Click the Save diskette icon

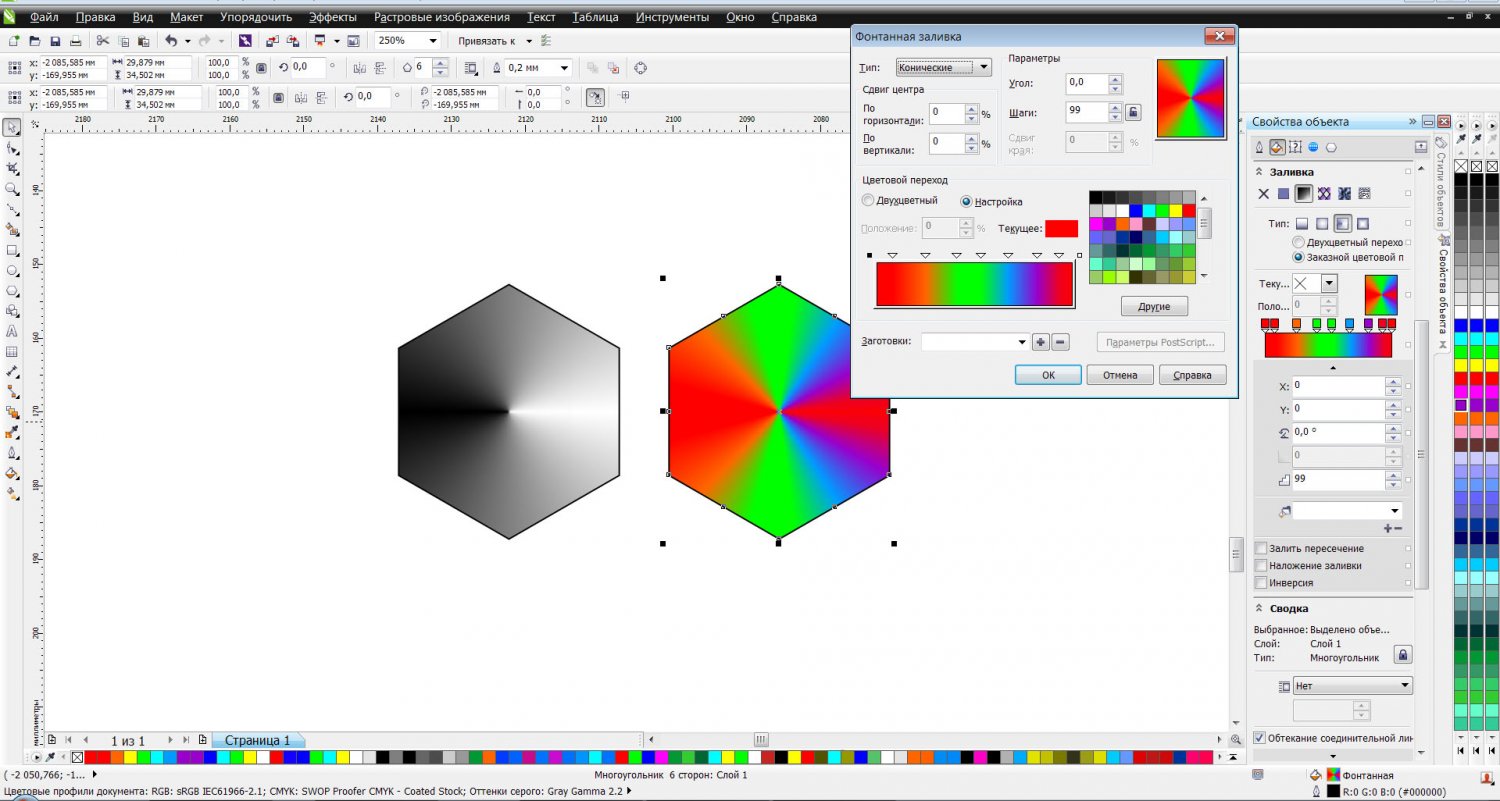click(54, 41)
